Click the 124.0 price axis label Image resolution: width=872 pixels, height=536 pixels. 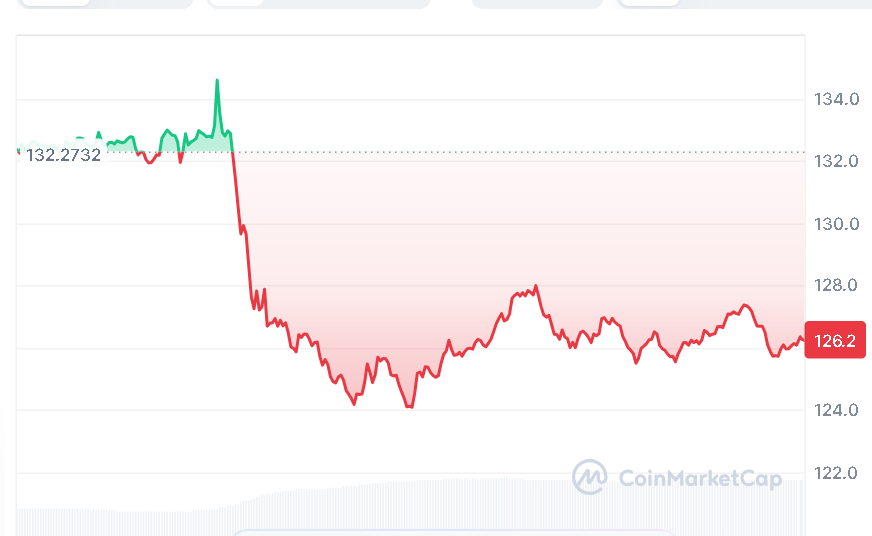pyautogui.click(x=837, y=410)
